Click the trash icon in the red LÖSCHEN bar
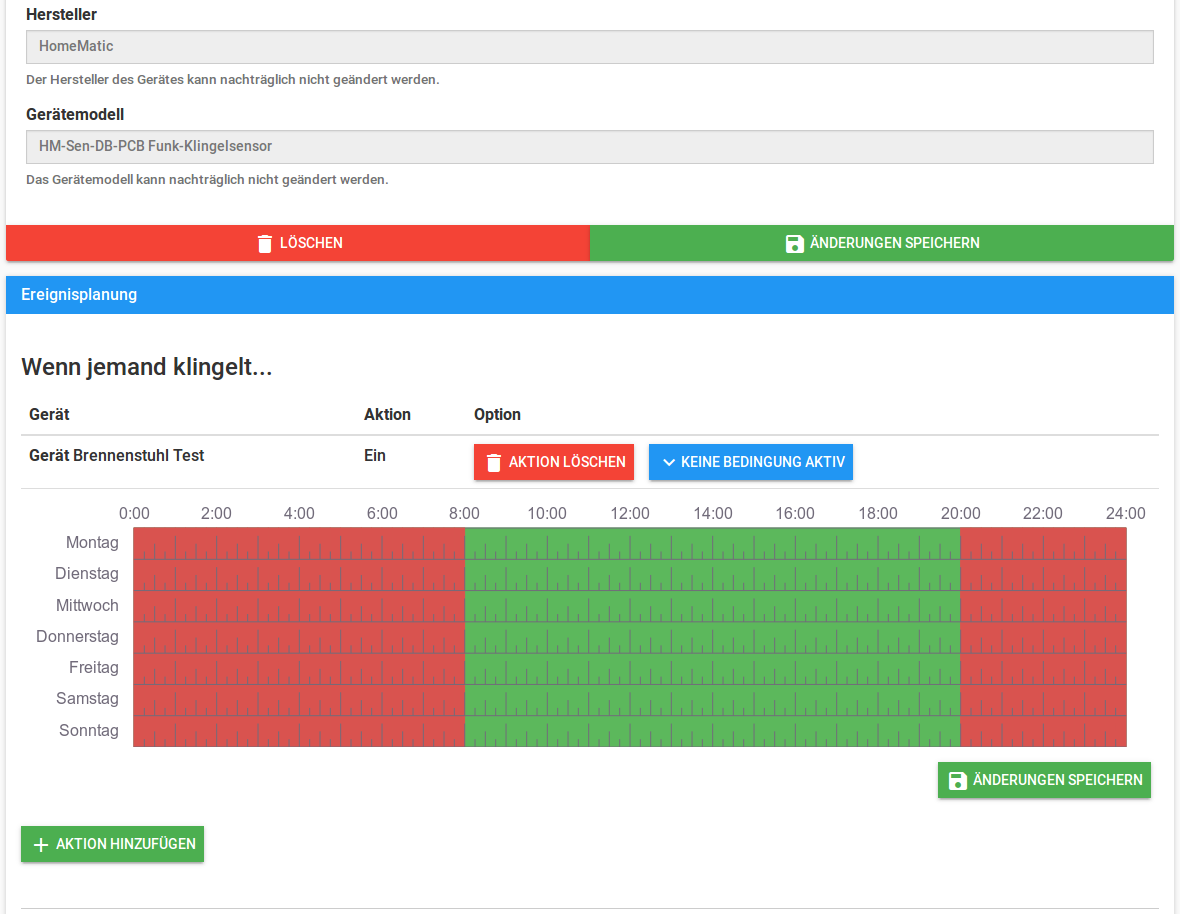Screen dimensions: 1180x914 point(265,243)
